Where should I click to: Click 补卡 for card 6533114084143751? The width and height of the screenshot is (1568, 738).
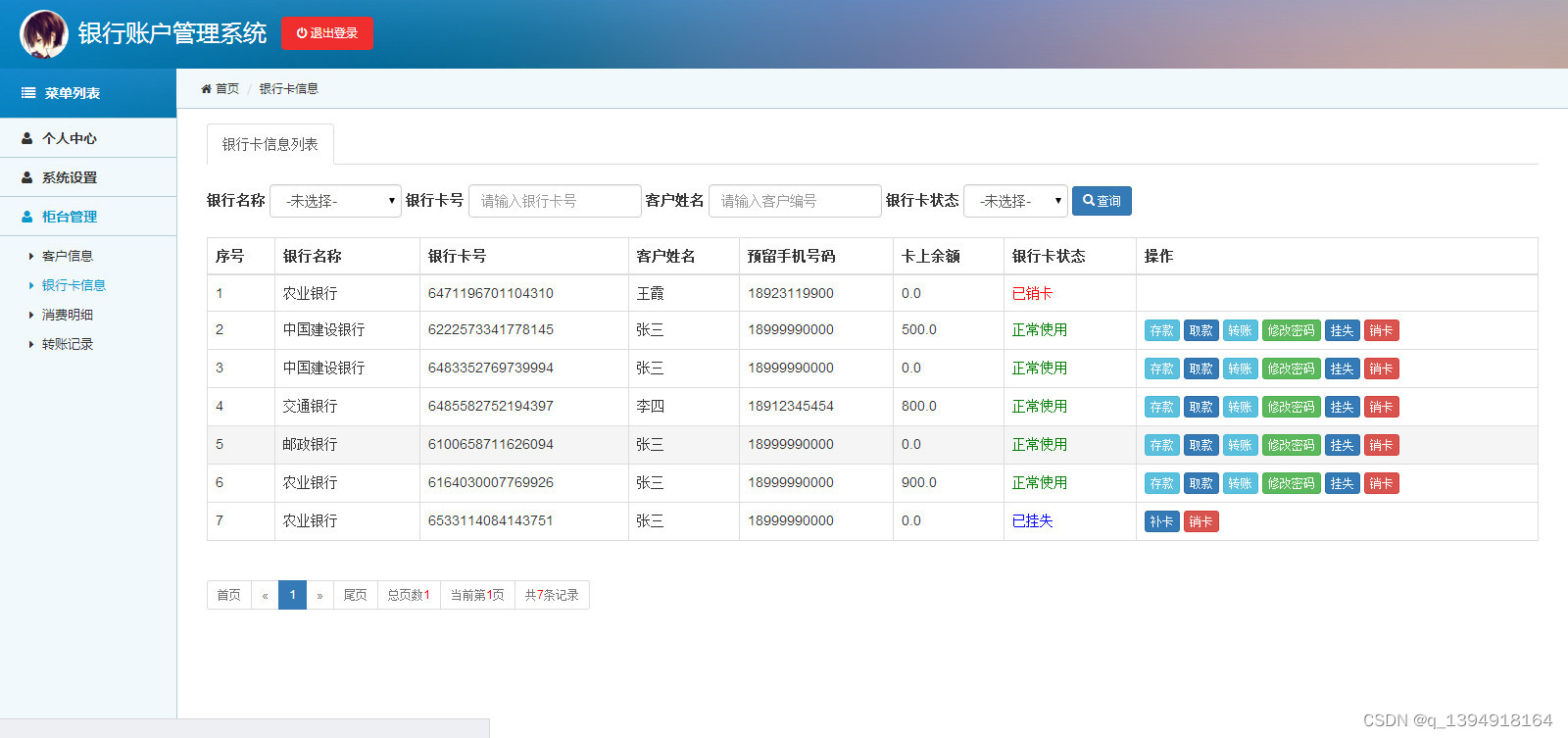[1162, 522]
